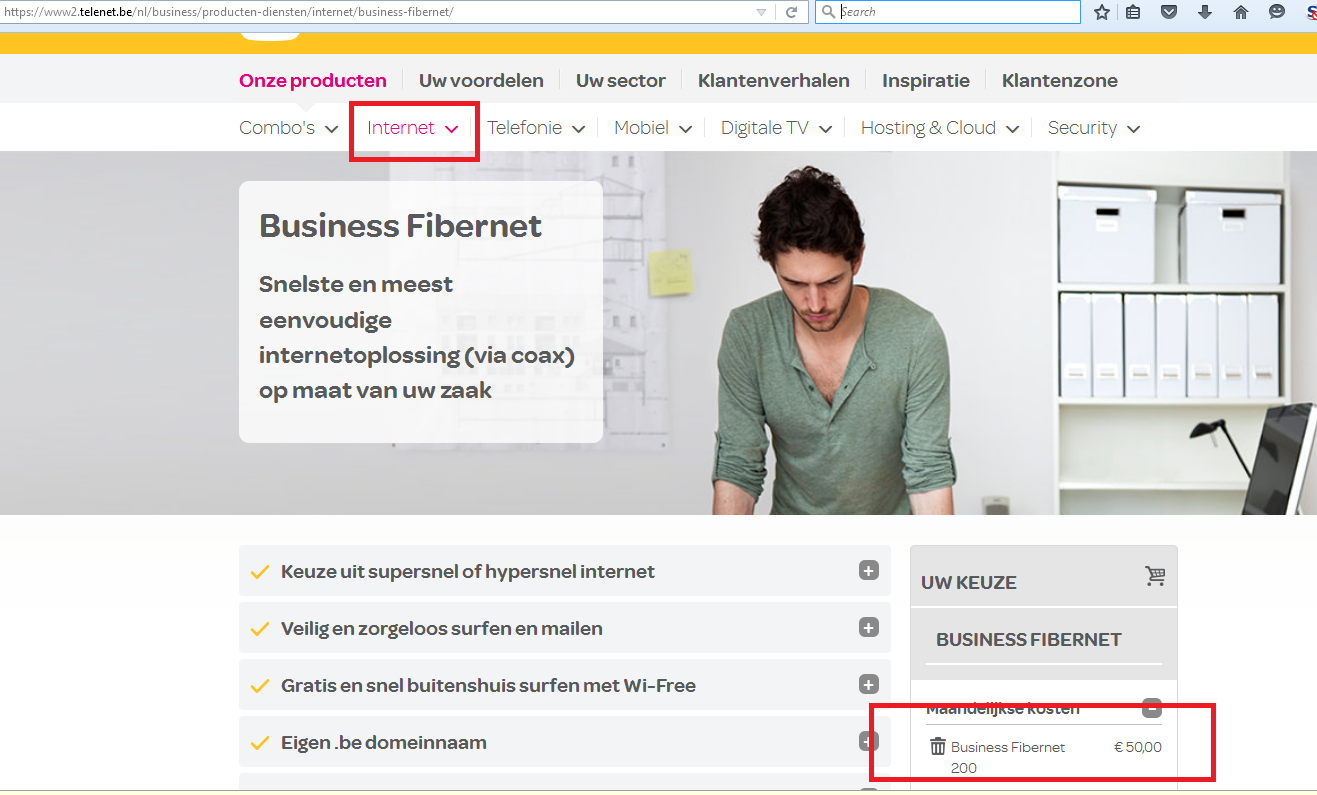Open the shopping cart in Uw Keuze
Image resolution: width=1317 pixels, height=795 pixels.
click(x=1155, y=576)
